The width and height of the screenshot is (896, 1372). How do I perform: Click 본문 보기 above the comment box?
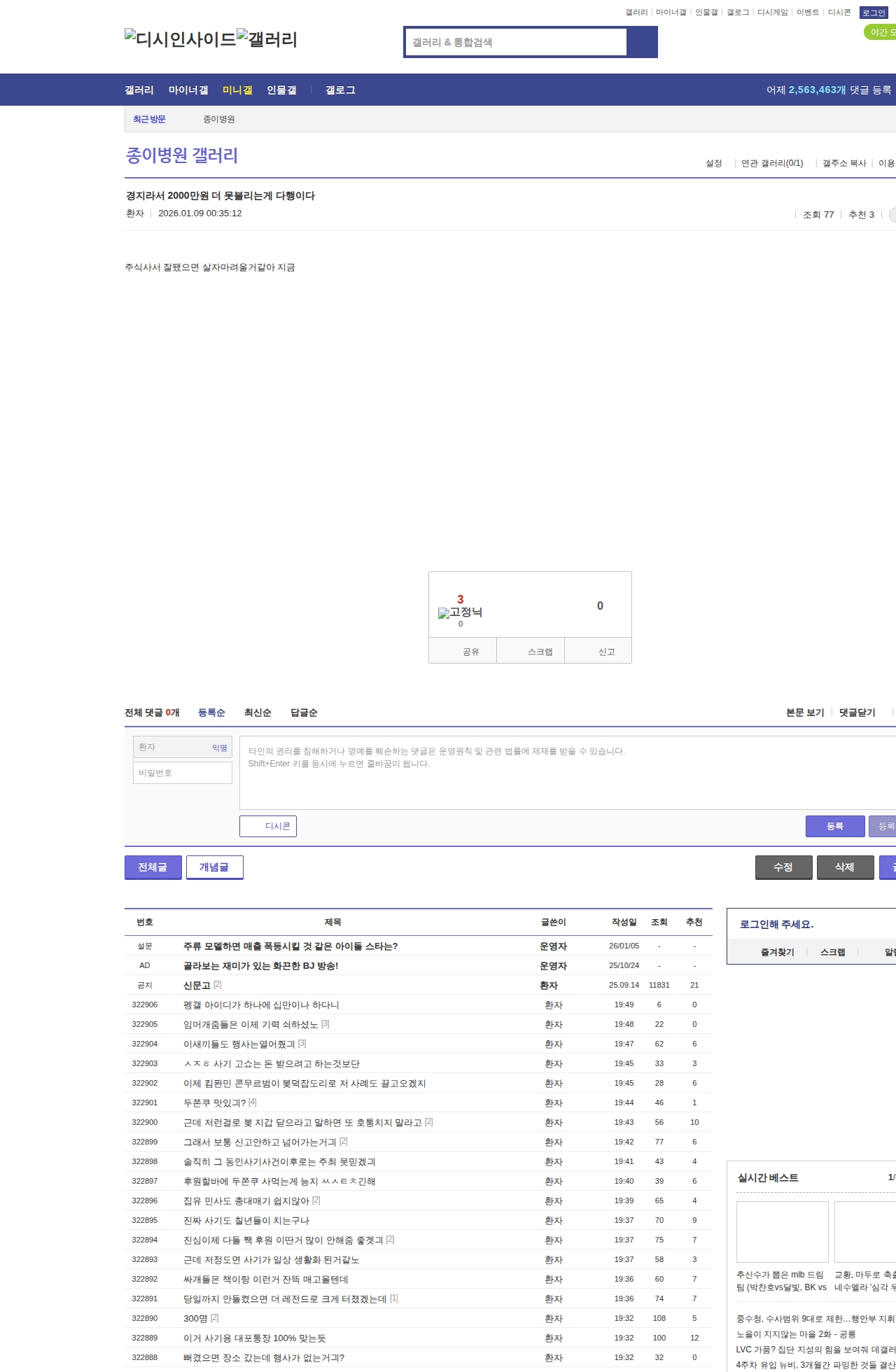pyautogui.click(x=805, y=712)
